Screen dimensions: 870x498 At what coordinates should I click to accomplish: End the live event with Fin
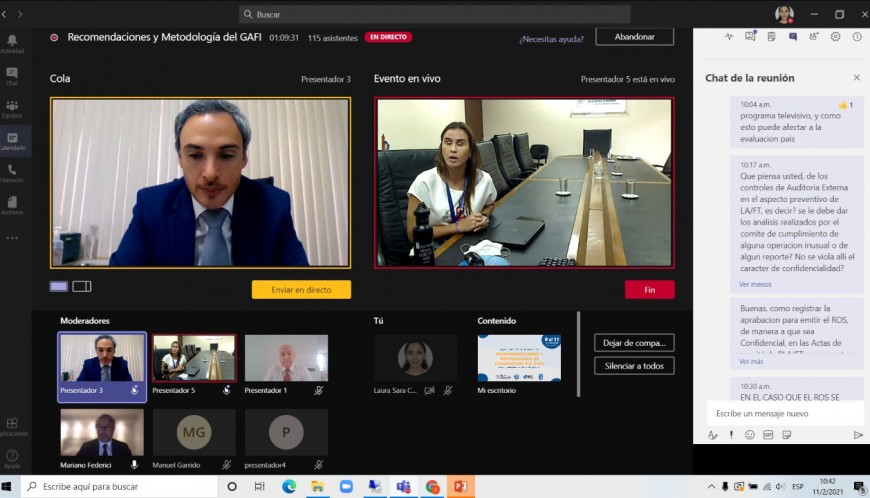click(650, 289)
